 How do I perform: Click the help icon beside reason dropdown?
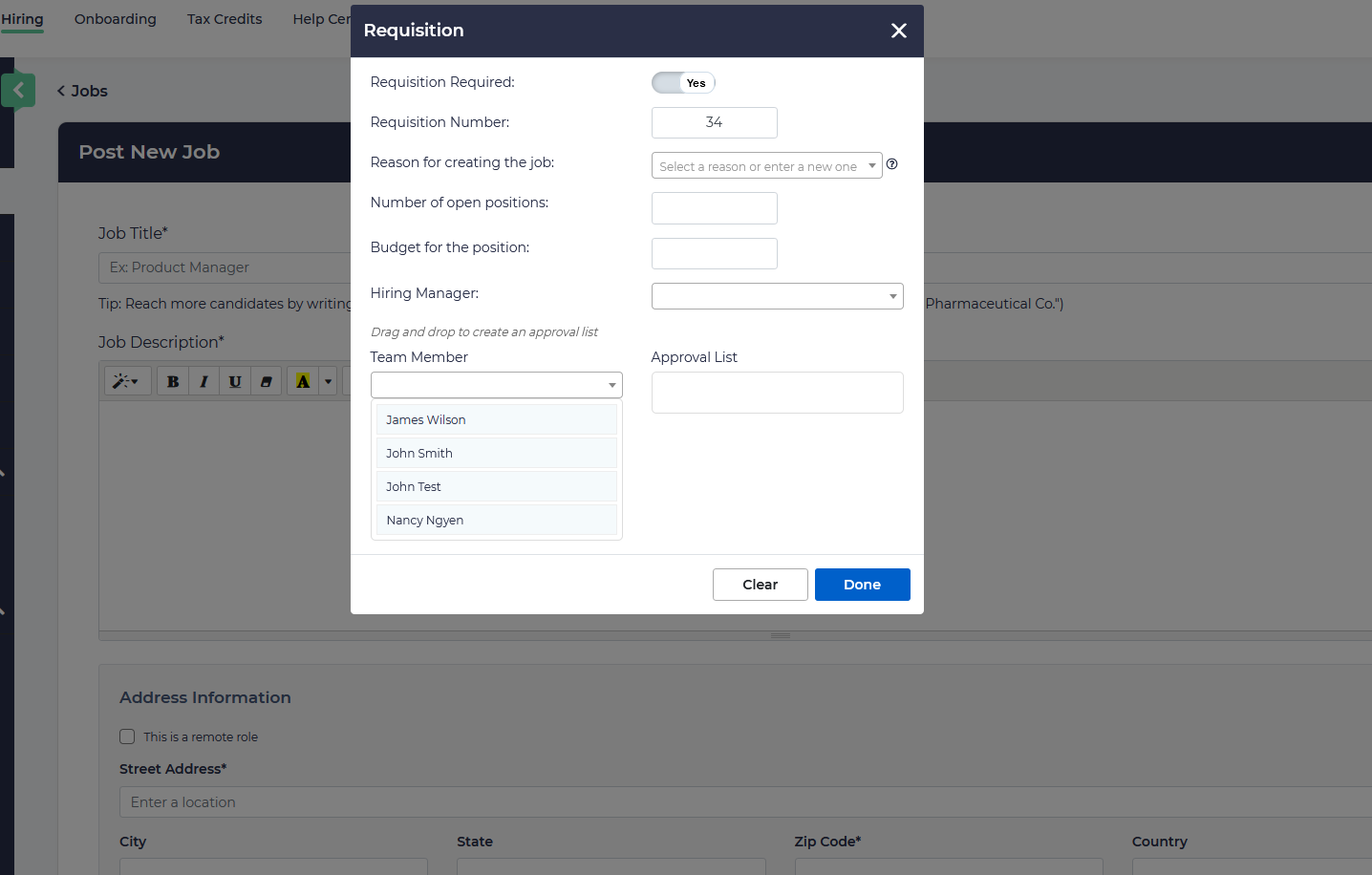[891, 164]
